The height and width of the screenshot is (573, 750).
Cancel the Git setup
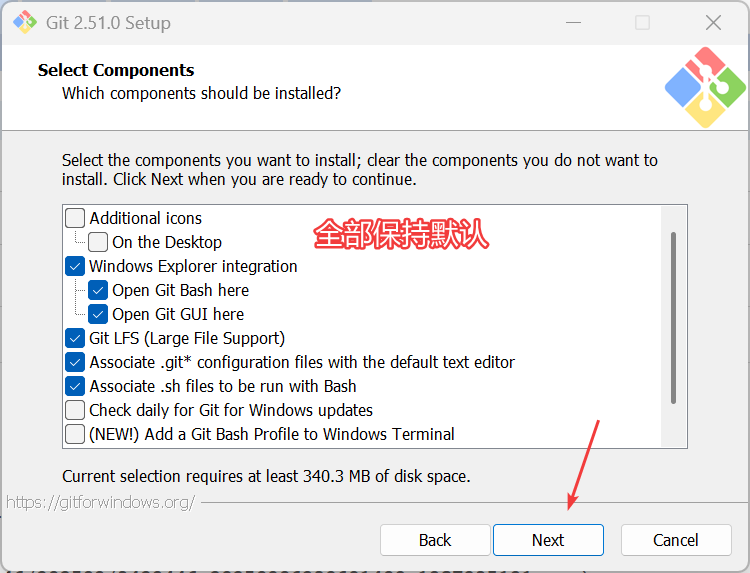tap(676, 540)
